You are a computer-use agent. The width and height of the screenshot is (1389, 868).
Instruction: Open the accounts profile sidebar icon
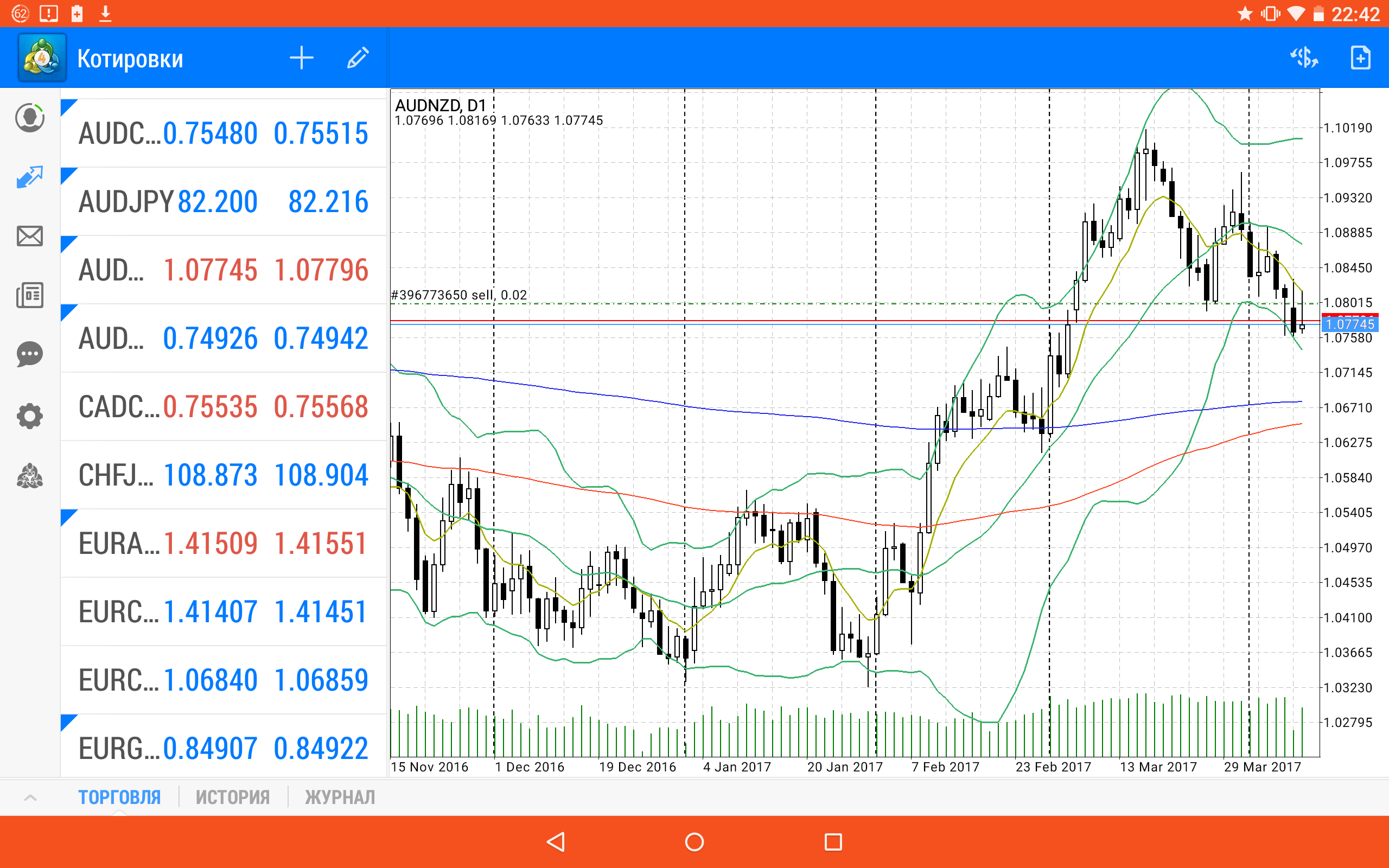pyautogui.click(x=30, y=118)
